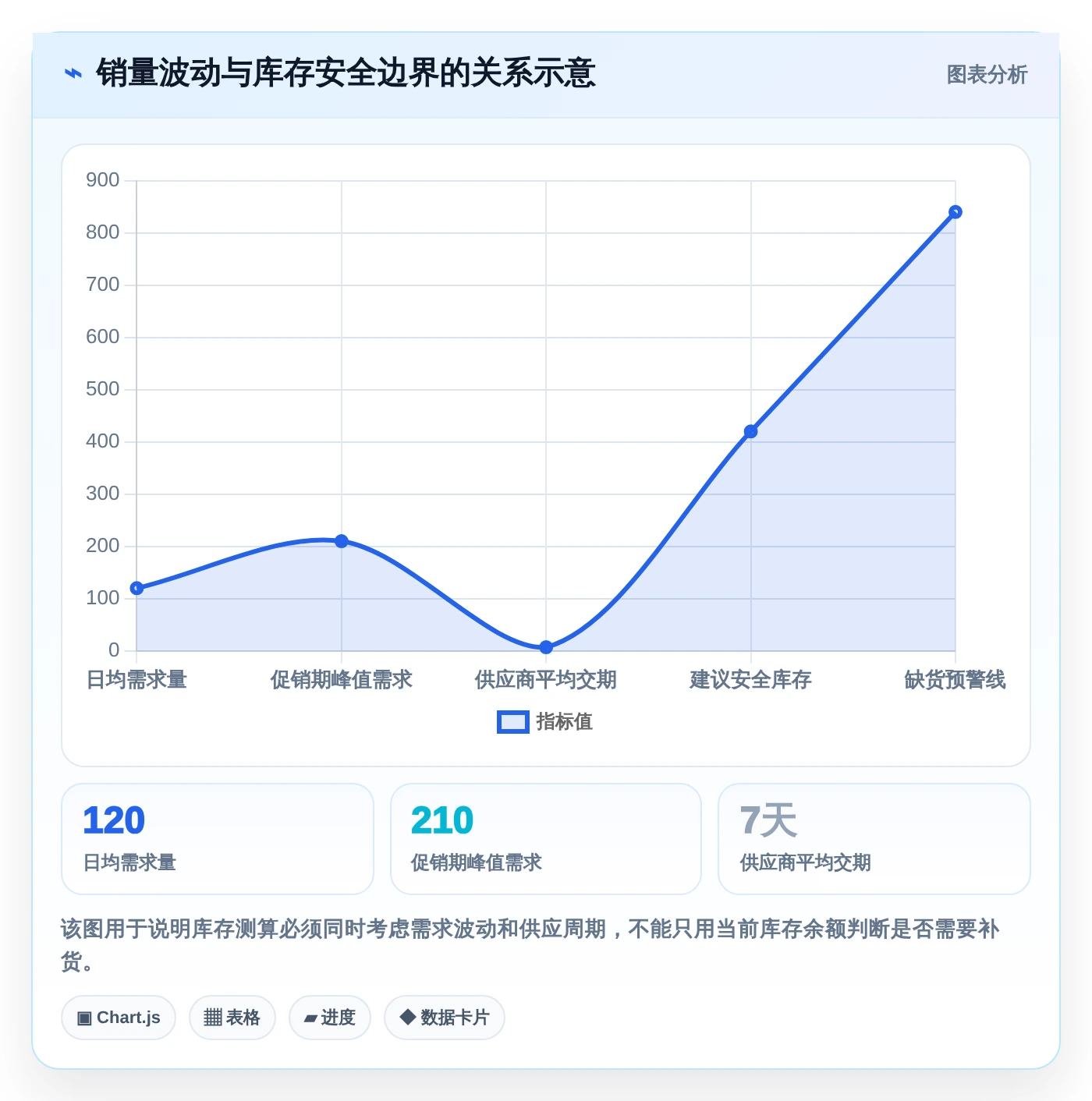Click the chart title 销量波动与库存安全边界的关系示意

pyautogui.click(x=346, y=73)
